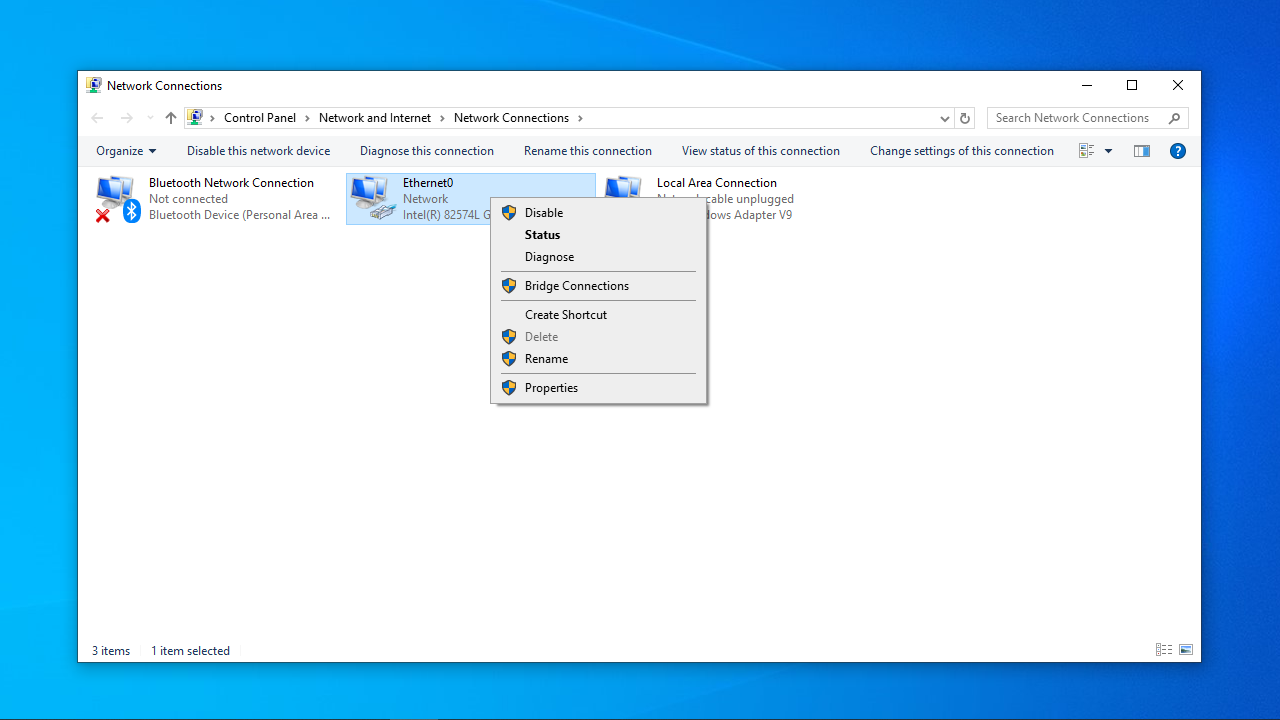Expand the Organize dropdown menu
This screenshot has height=720, width=1280.
126,151
